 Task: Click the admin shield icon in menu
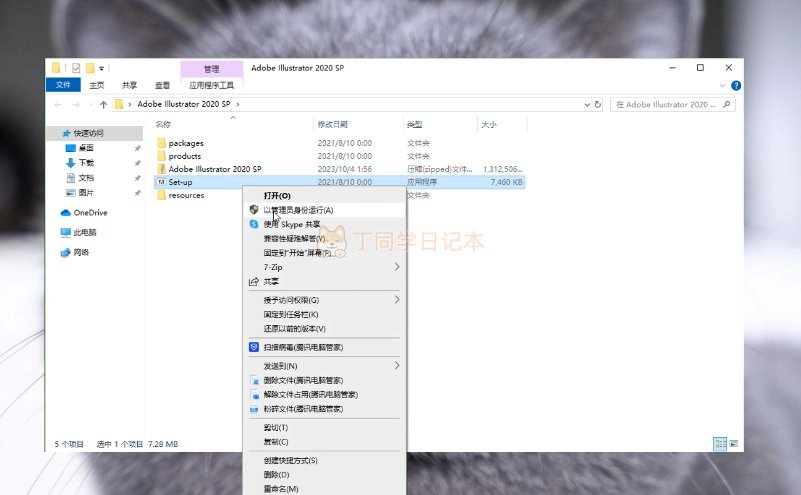tap(254, 209)
